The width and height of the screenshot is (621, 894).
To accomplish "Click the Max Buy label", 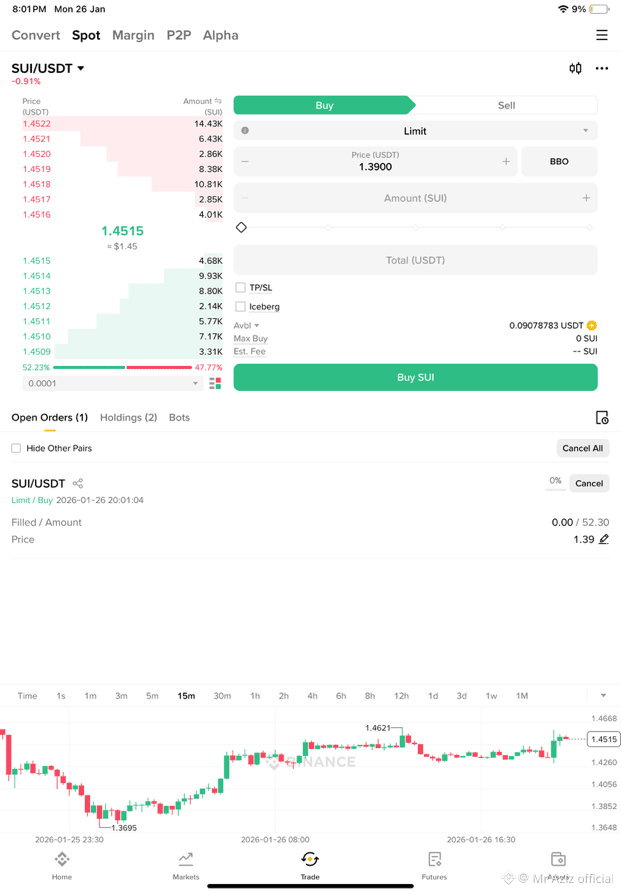I will point(250,338).
